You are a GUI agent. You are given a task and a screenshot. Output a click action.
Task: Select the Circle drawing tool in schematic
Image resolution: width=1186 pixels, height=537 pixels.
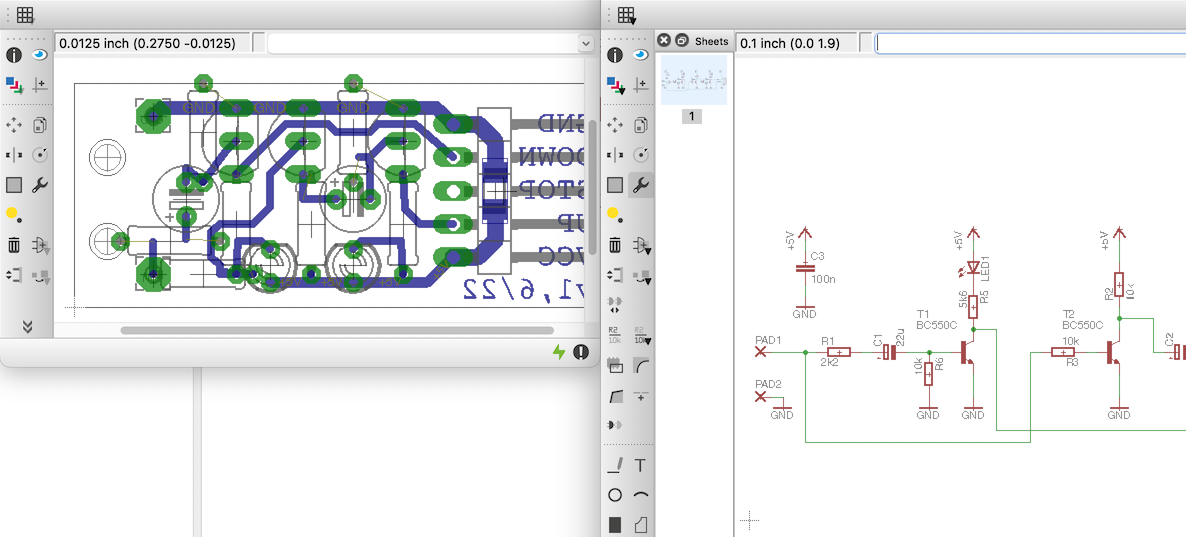point(615,495)
